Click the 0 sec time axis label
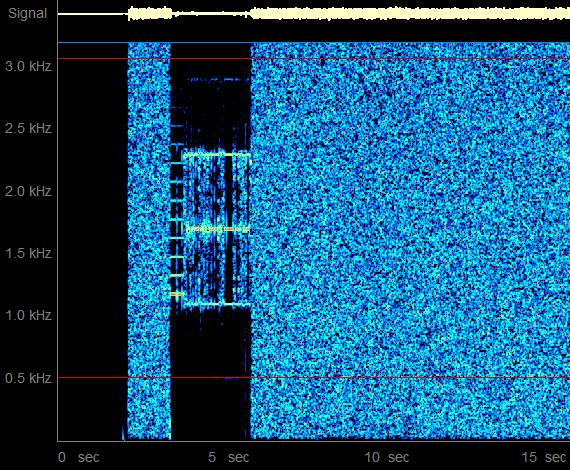570x470 pixels. (79, 457)
